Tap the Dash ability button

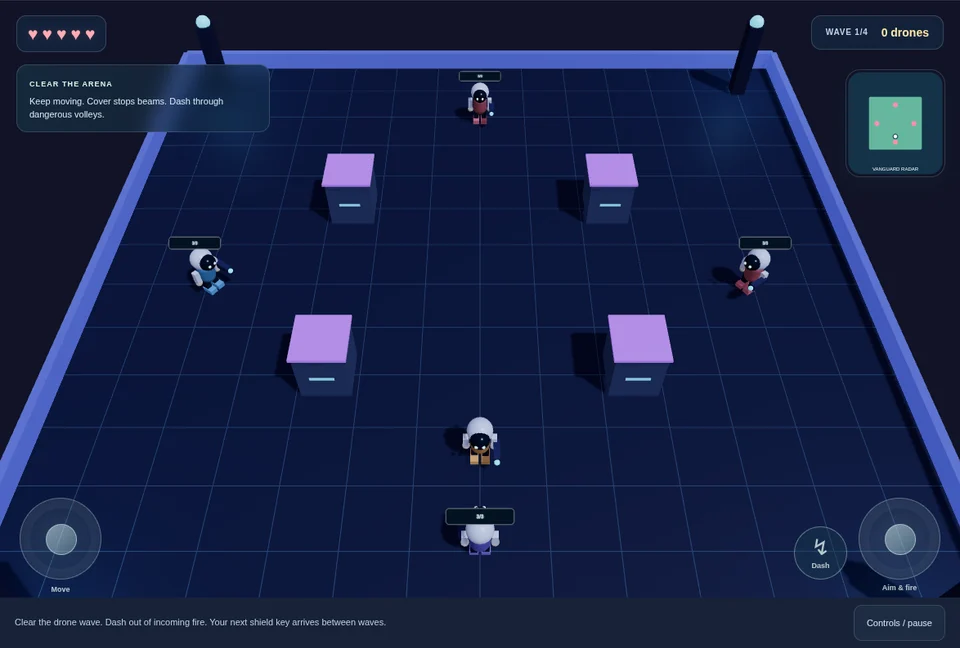pos(820,552)
